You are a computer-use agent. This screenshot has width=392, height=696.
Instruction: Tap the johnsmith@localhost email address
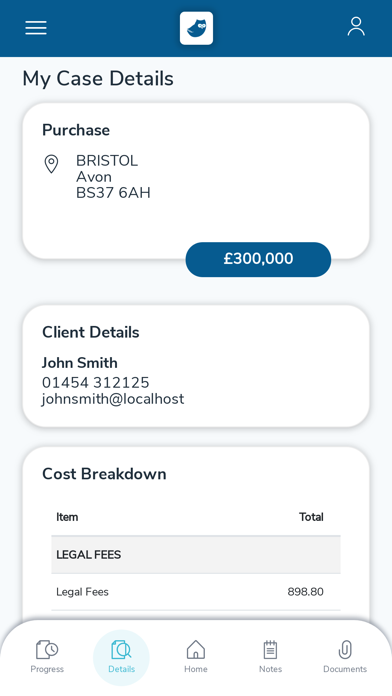[113, 399]
